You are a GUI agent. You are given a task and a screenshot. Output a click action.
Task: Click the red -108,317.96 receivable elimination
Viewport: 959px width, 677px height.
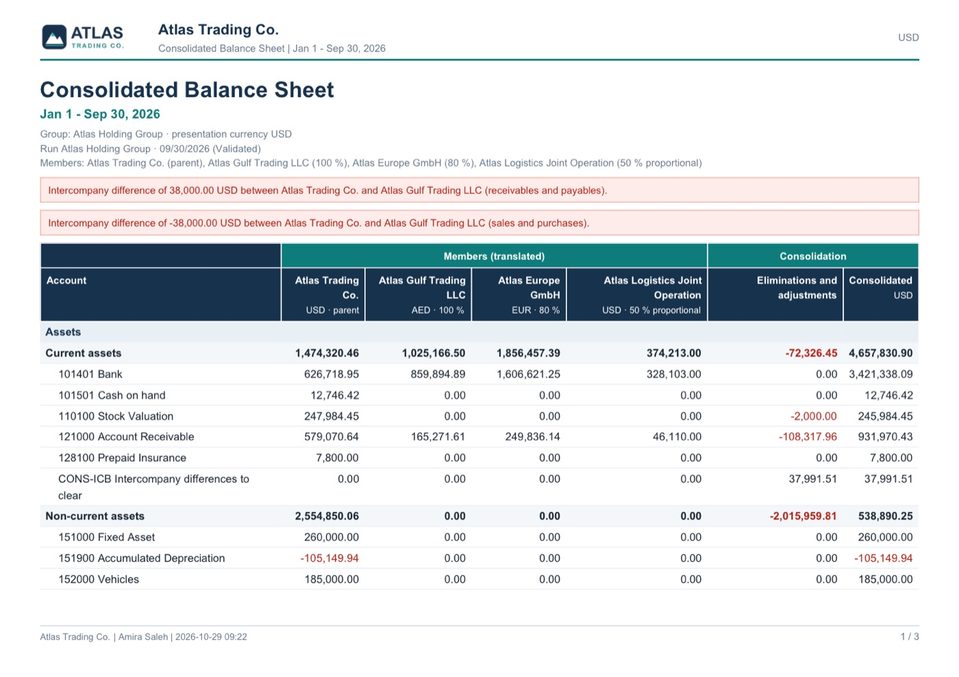coord(808,437)
